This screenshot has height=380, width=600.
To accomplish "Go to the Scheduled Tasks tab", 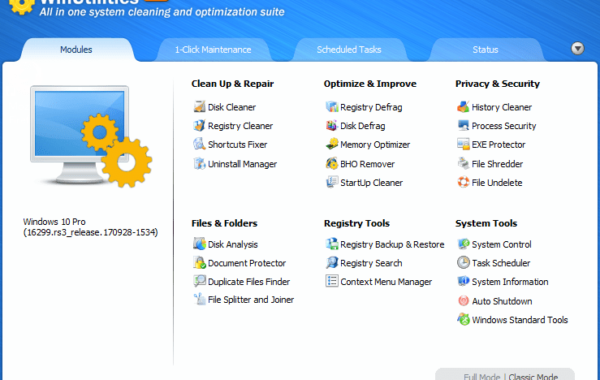I will [x=349, y=50].
